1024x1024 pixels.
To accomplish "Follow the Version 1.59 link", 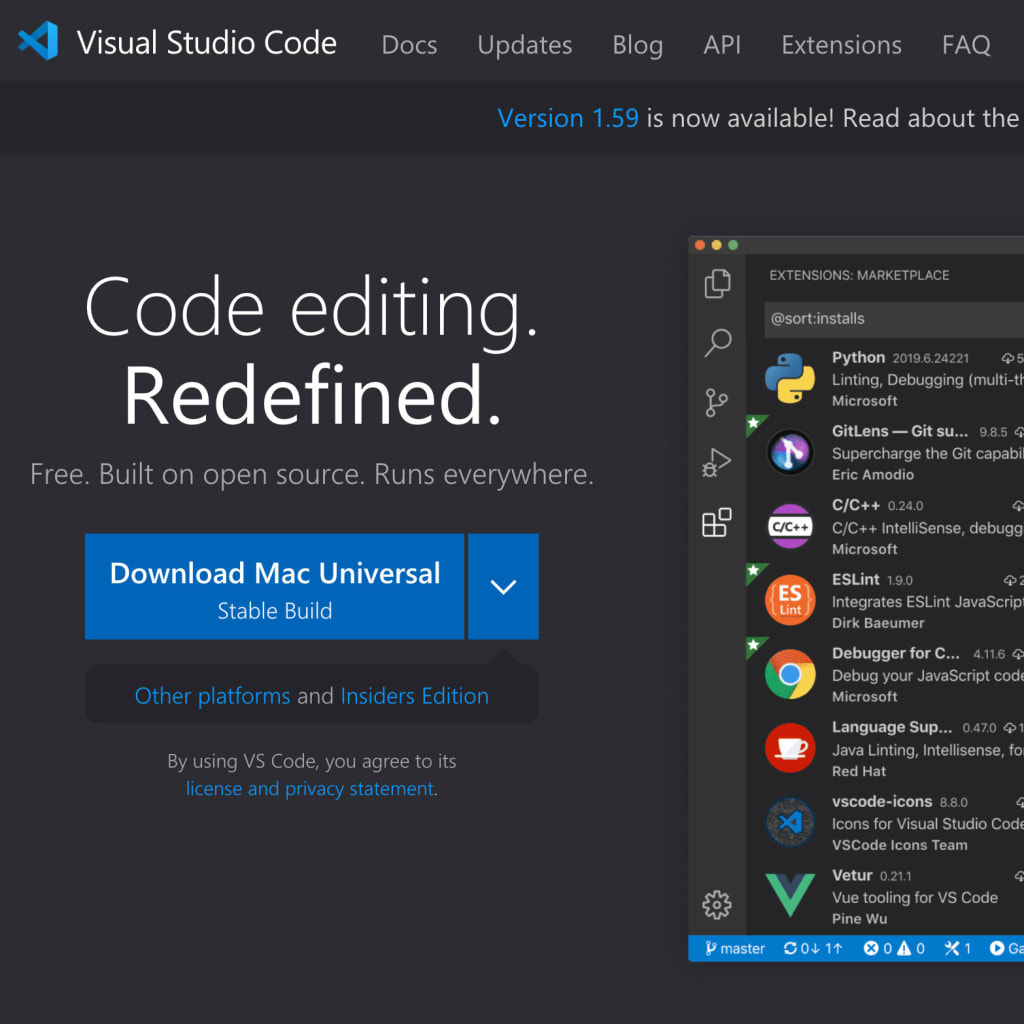I will [x=568, y=118].
